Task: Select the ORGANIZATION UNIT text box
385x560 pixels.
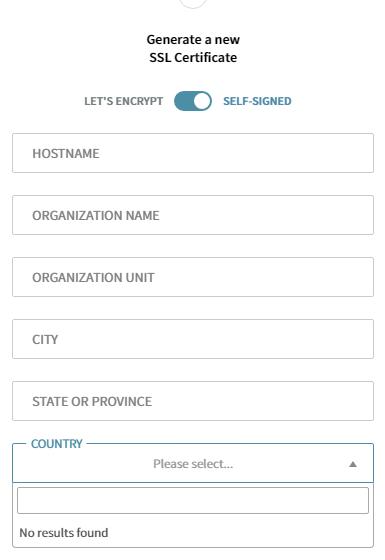Action: coord(193,277)
